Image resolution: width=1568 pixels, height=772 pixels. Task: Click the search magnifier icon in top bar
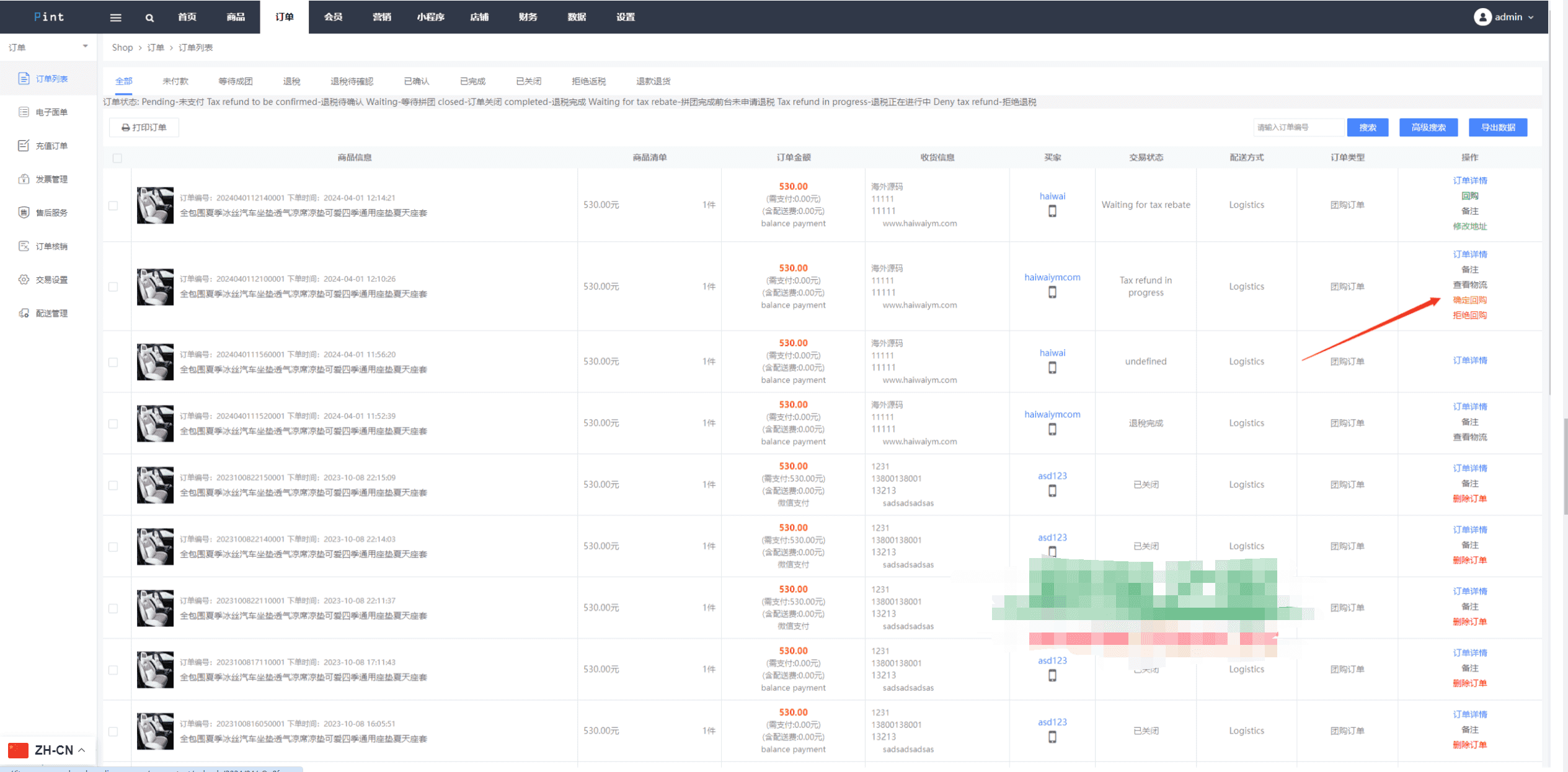point(149,17)
